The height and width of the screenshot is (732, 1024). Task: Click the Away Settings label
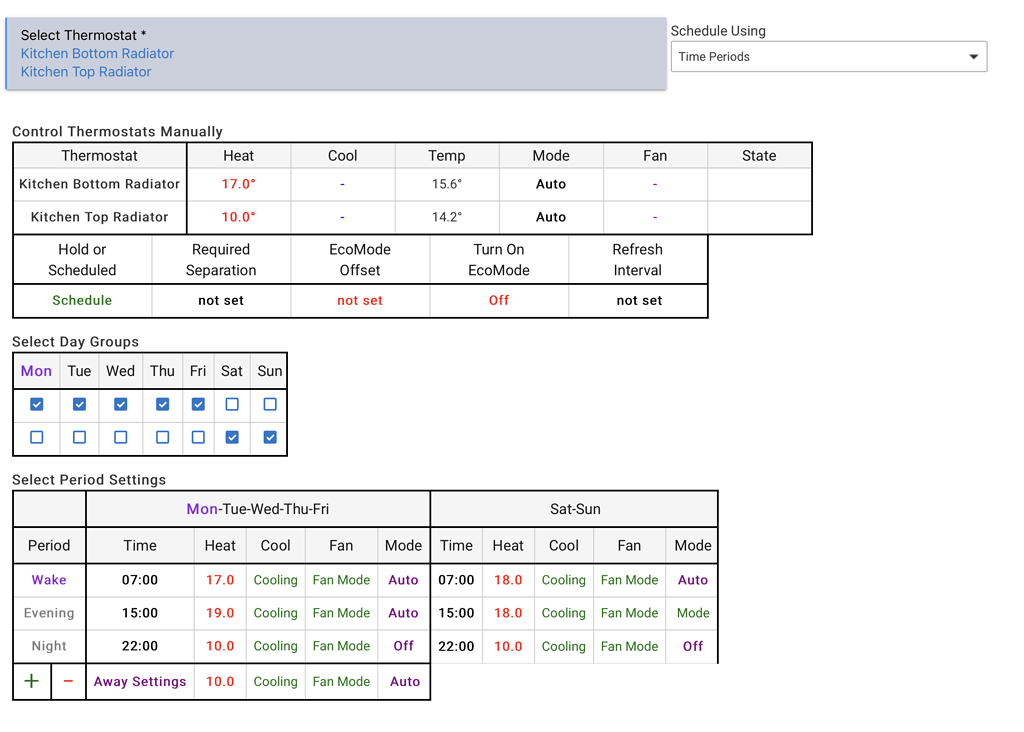[x=140, y=681]
